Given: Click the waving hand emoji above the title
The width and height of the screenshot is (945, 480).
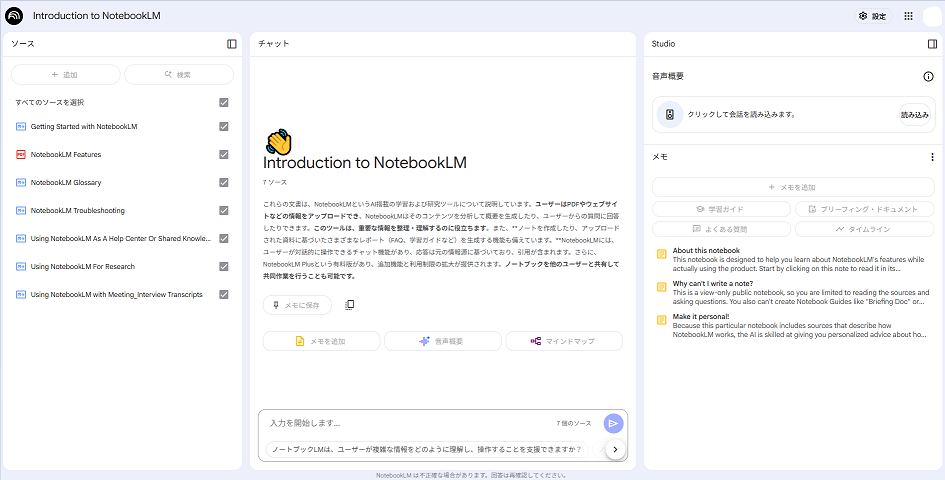Looking at the screenshot, I should (x=278, y=142).
